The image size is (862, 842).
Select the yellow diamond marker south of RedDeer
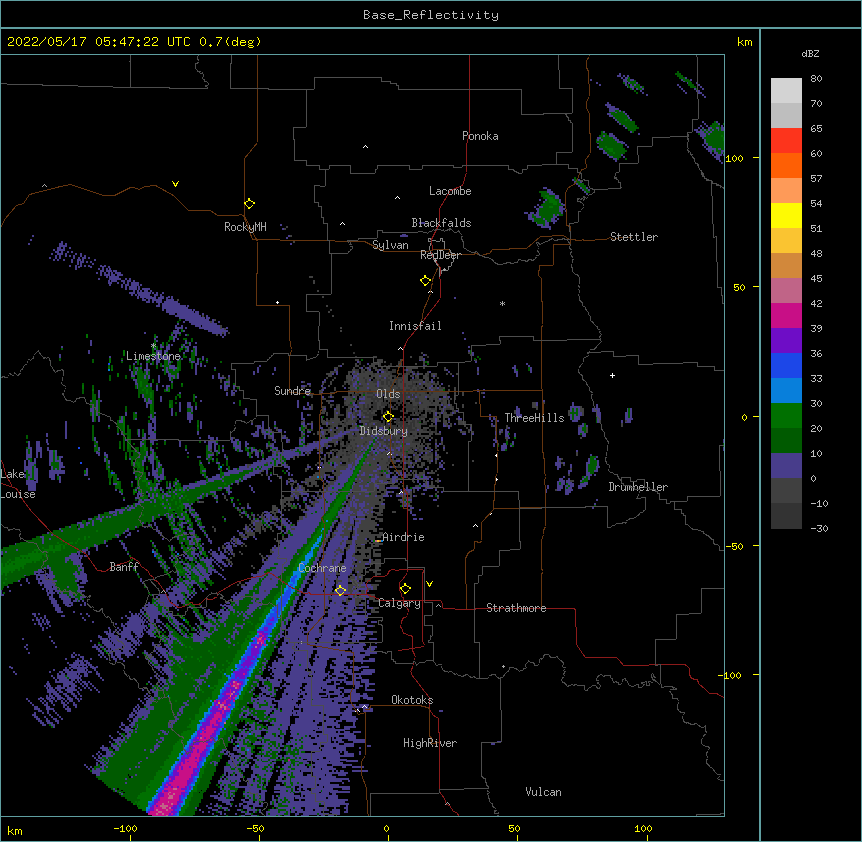click(x=425, y=281)
